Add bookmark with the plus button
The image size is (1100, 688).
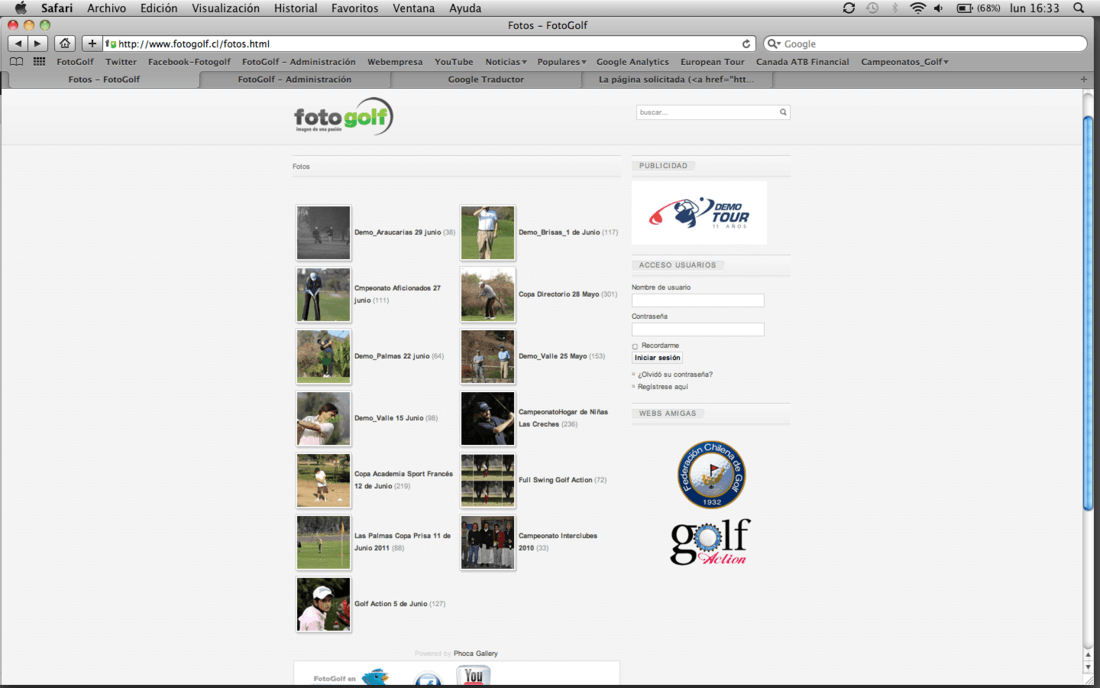tap(92, 43)
